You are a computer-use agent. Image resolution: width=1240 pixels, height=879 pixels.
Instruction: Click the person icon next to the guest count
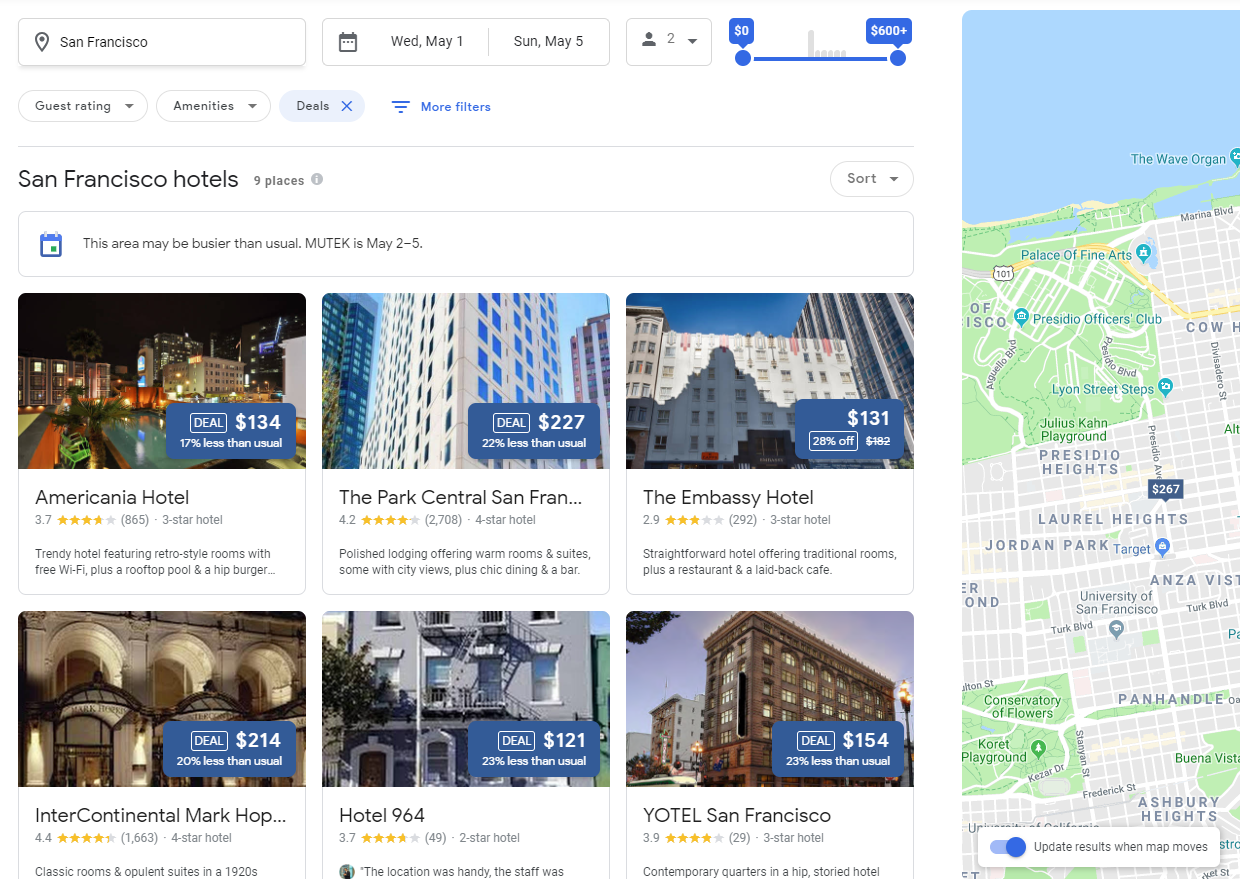[651, 41]
